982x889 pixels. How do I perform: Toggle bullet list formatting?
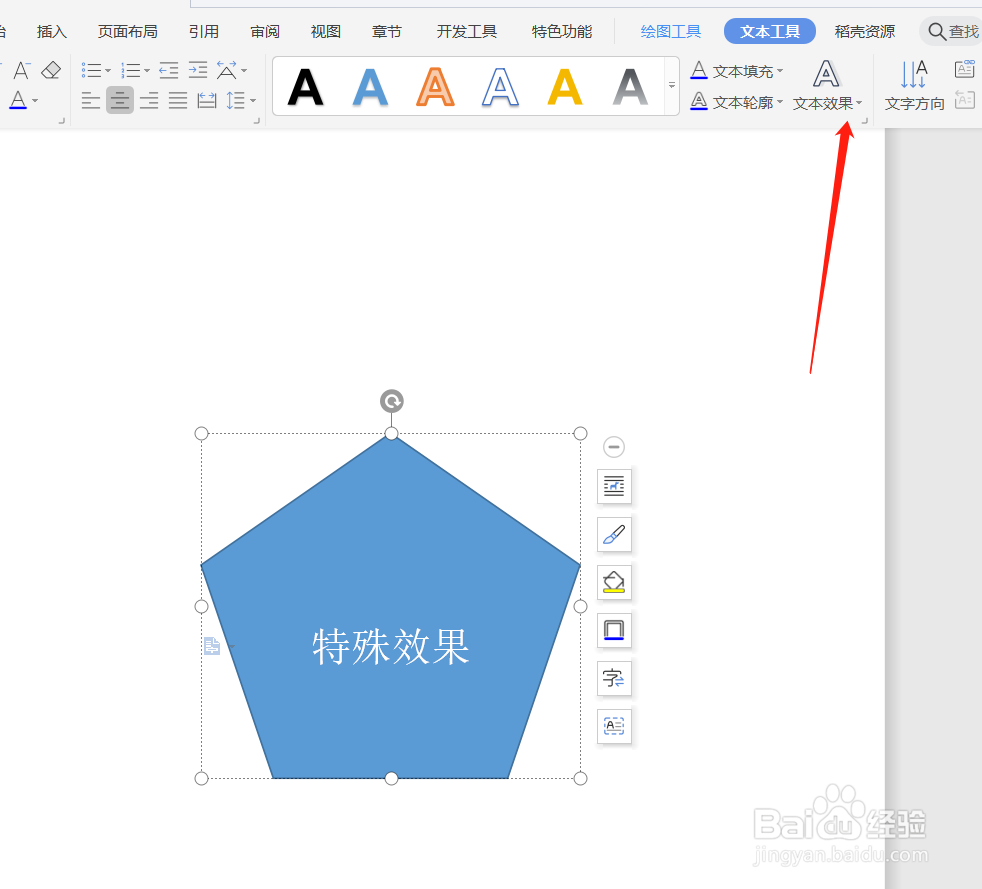pos(92,70)
